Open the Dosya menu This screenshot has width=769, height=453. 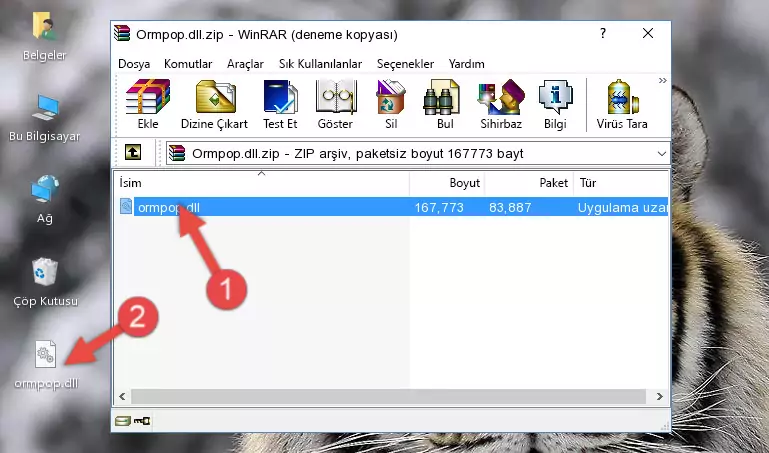pos(134,64)
